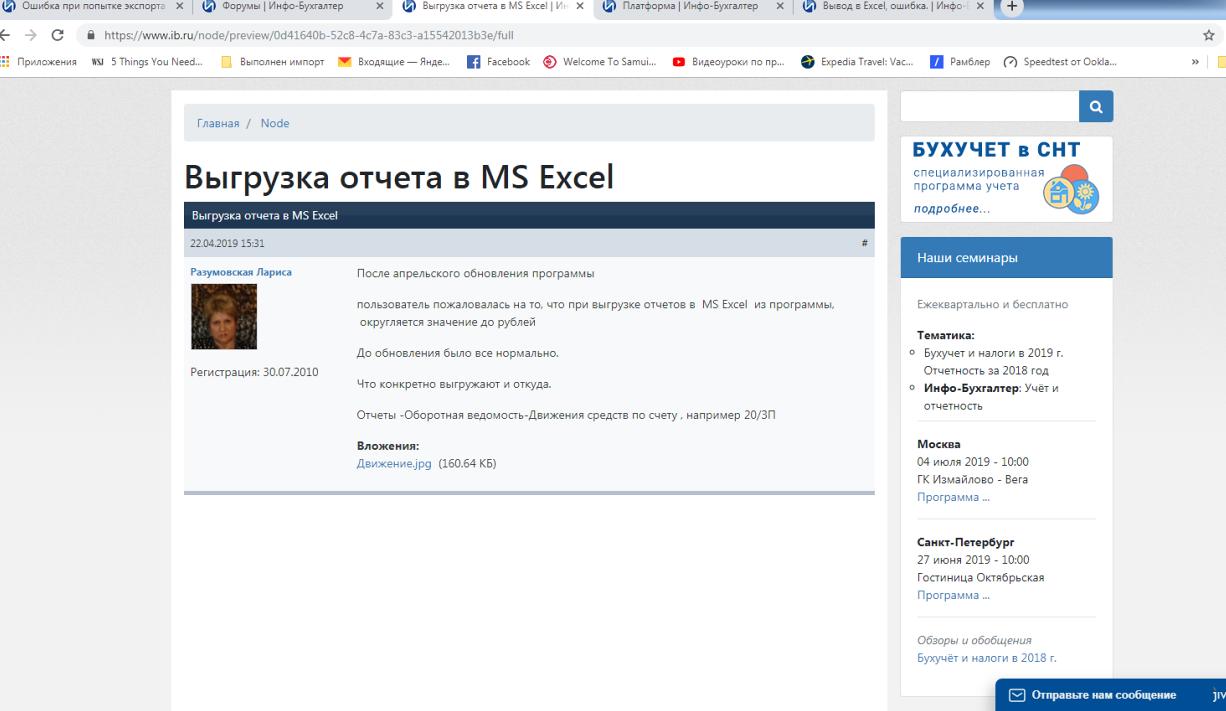This screenshot has height=711, width=1226.
Task: Click the 'Вложения:' label
Action: pos(388,446)
